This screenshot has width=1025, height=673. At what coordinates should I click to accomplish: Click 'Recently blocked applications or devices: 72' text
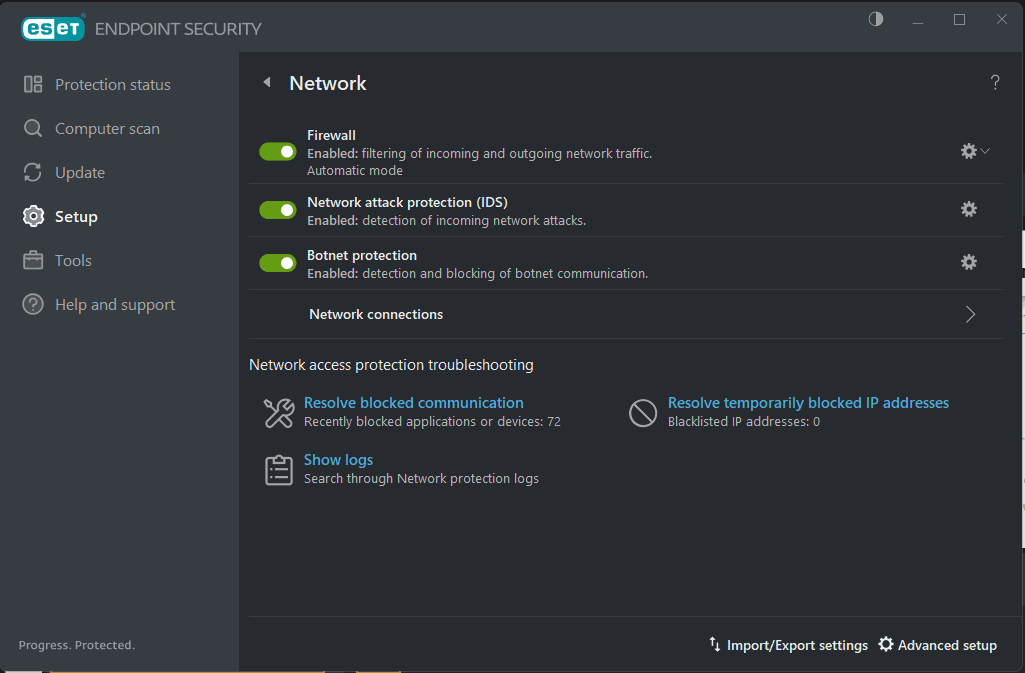point(432,421)
